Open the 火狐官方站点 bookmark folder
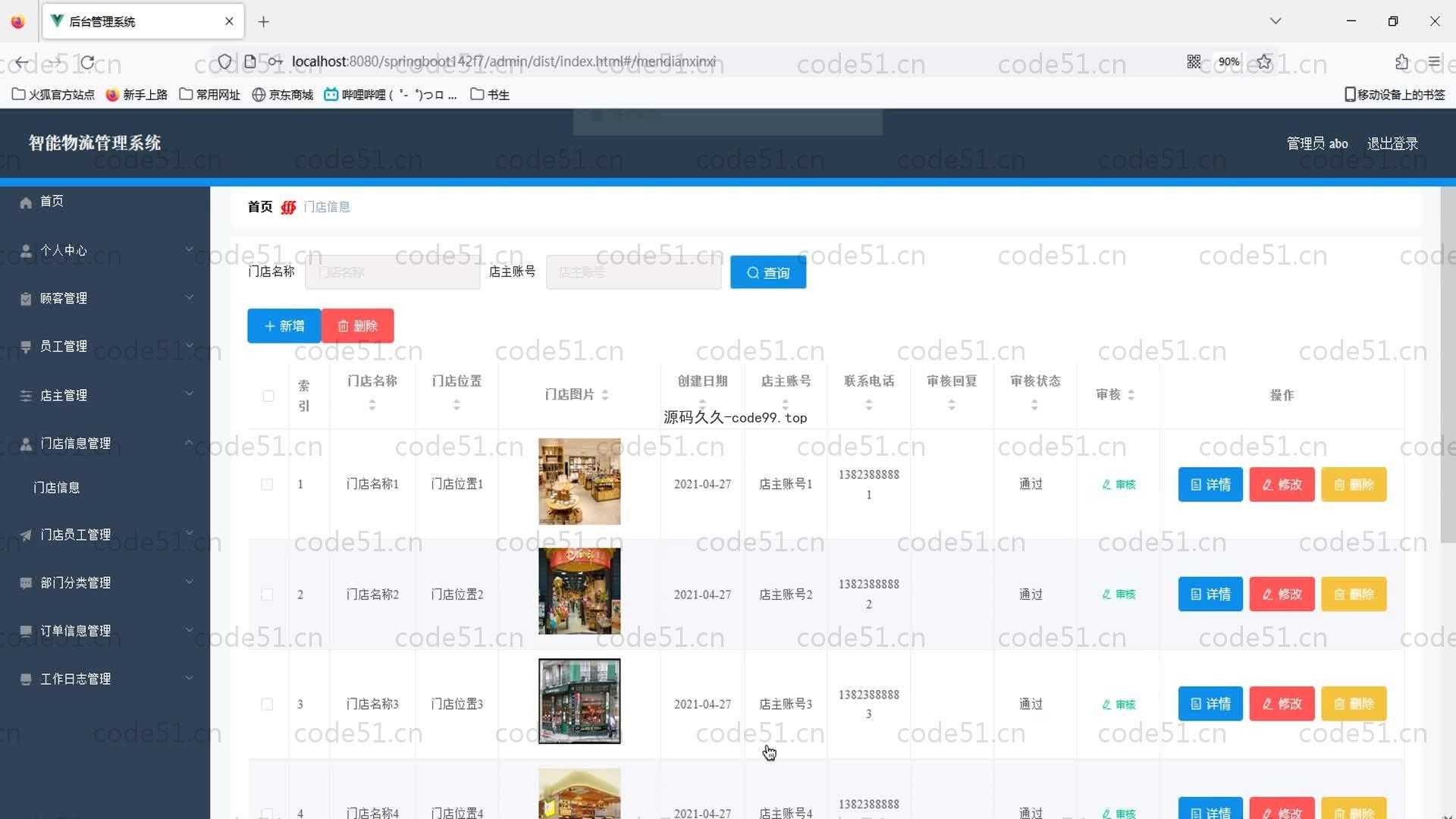This screenshot has width=1456, height=819. coord(53,95)
